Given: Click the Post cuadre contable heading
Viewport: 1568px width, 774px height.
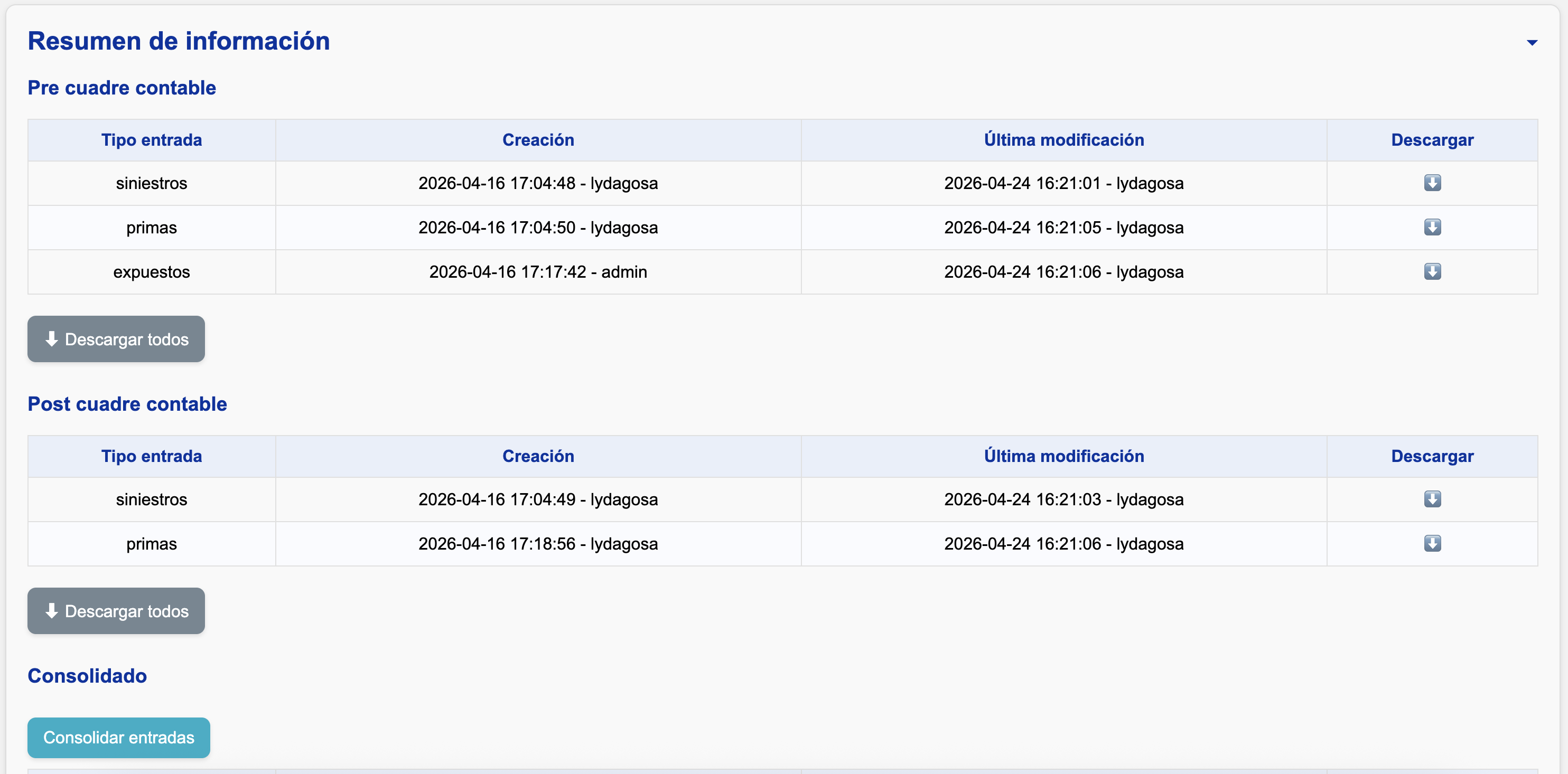Looking at the screenshot, I should pos(127,404).
